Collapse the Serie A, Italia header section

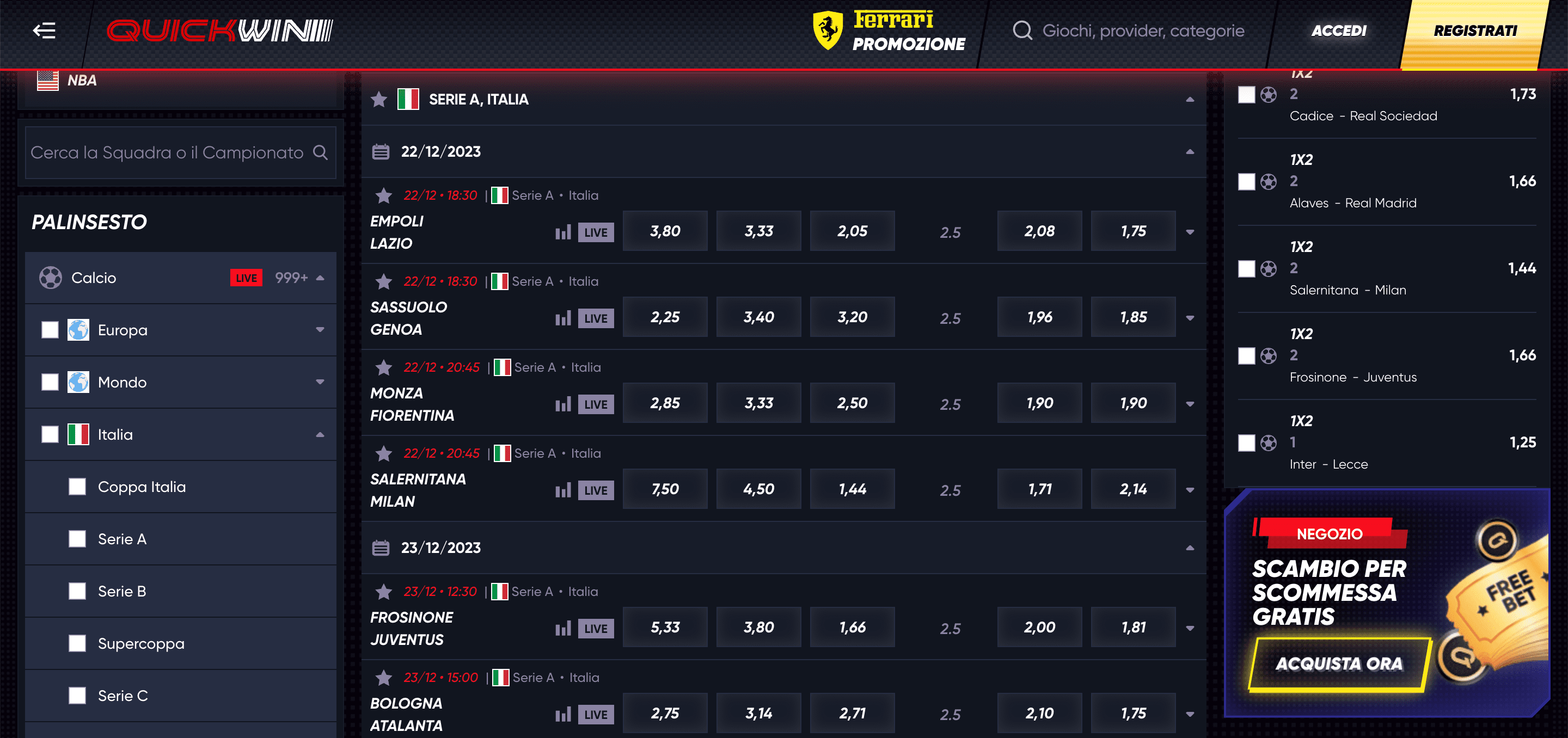click(x=1190, y=99)
